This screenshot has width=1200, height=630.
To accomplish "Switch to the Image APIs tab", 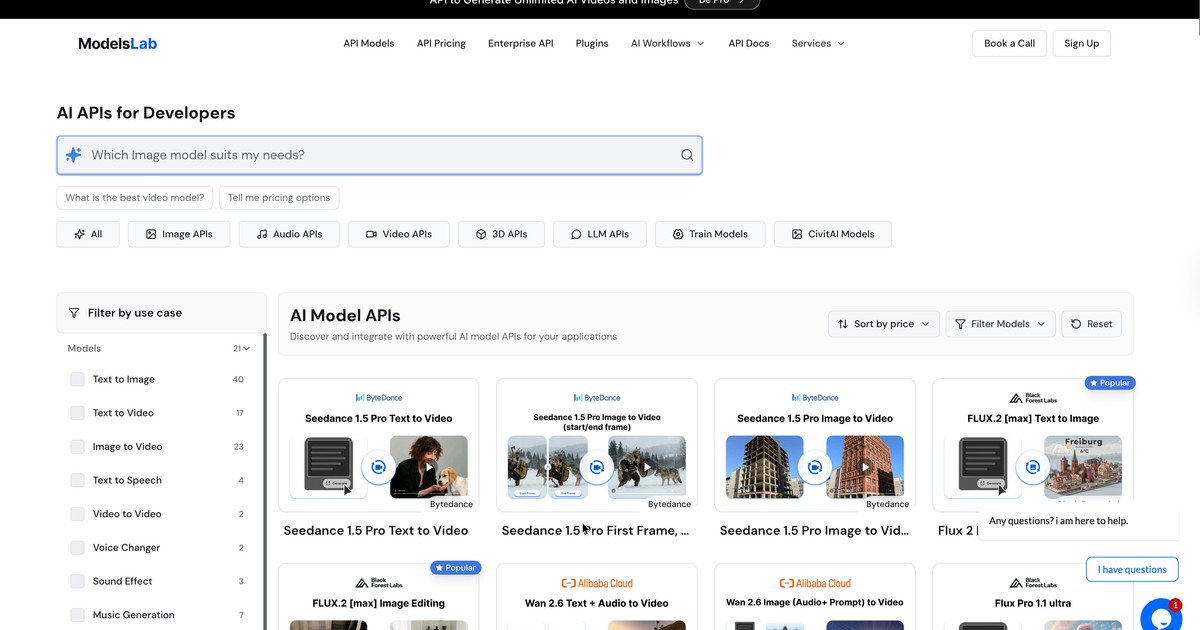I will tap(179, 234).
